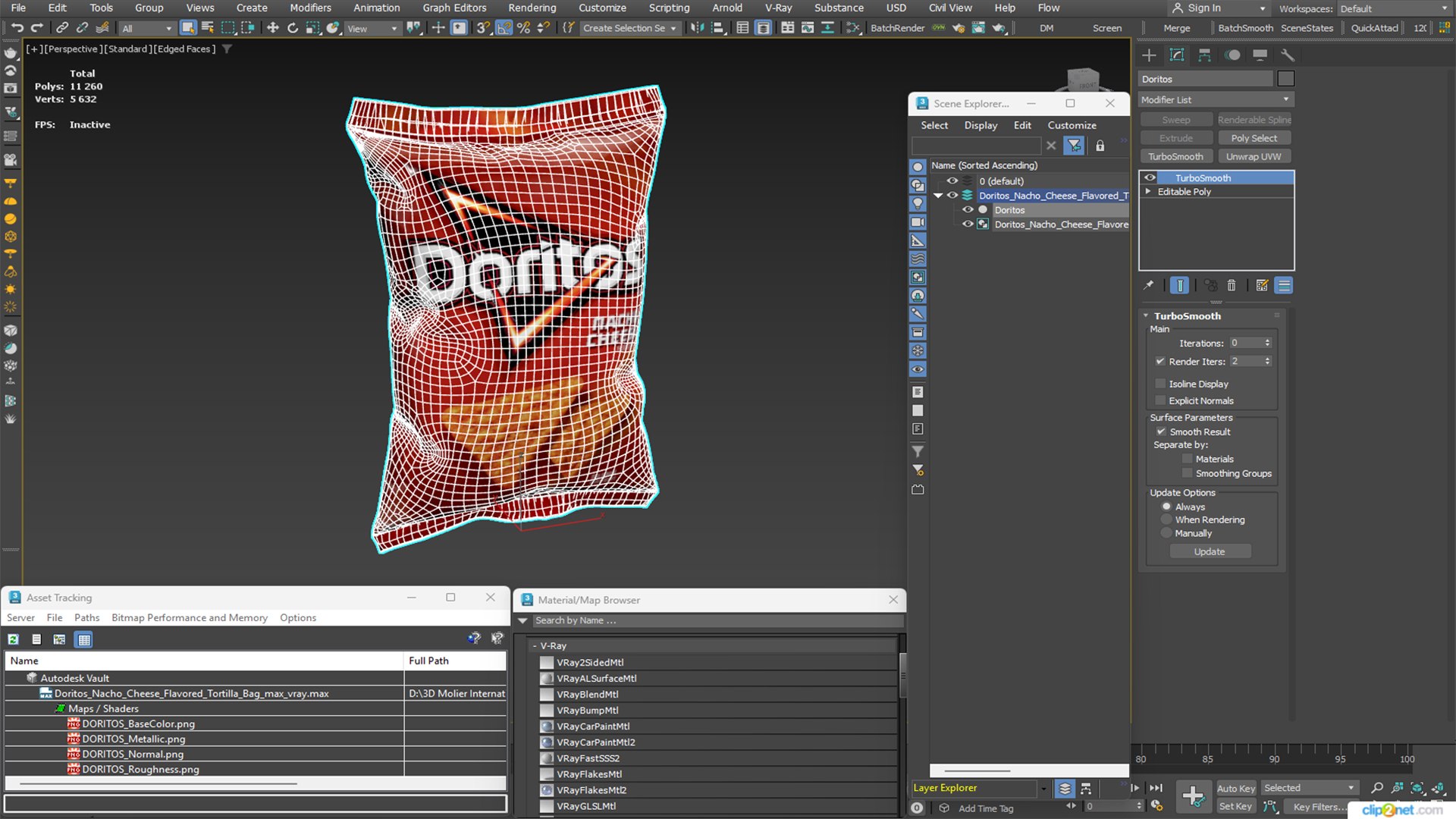This screenshot has height=819, width=1456.
Task: Select the When Rendering radio option
Action: pyautogui.click(x=1166, y=519)
